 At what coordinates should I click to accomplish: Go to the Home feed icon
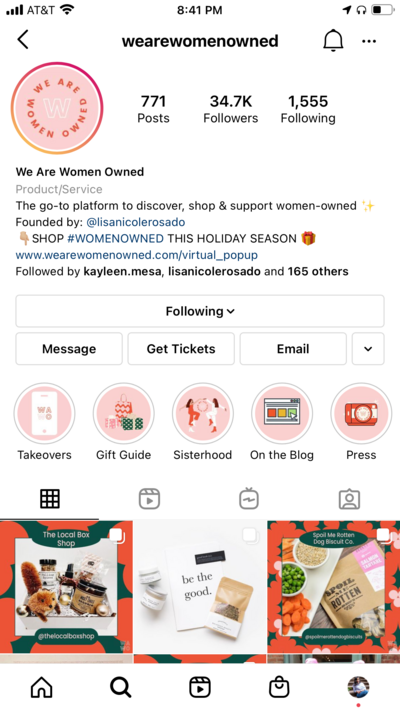click(x=41, y=687)
